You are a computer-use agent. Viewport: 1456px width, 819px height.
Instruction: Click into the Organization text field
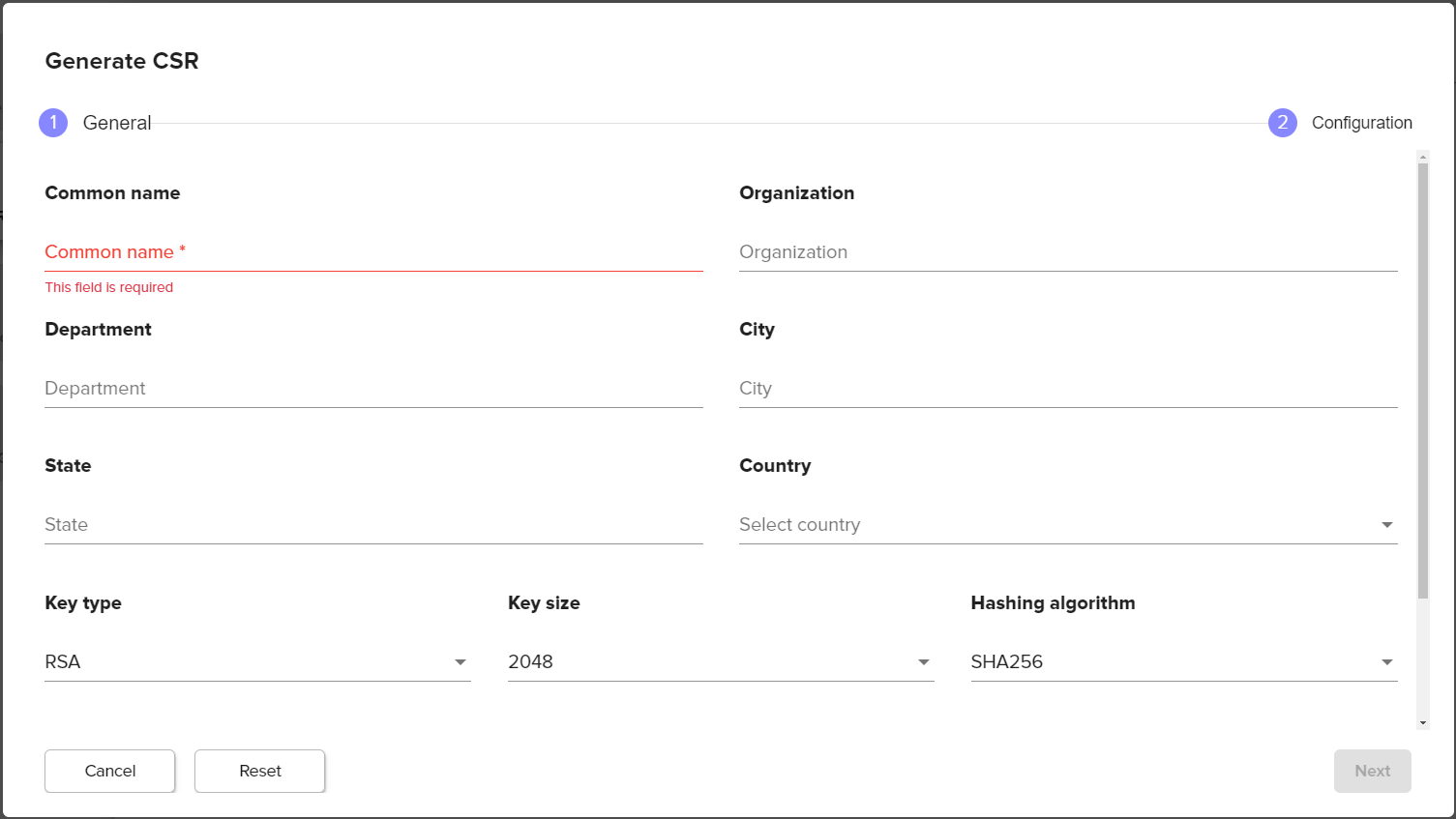click(1068, 252)
